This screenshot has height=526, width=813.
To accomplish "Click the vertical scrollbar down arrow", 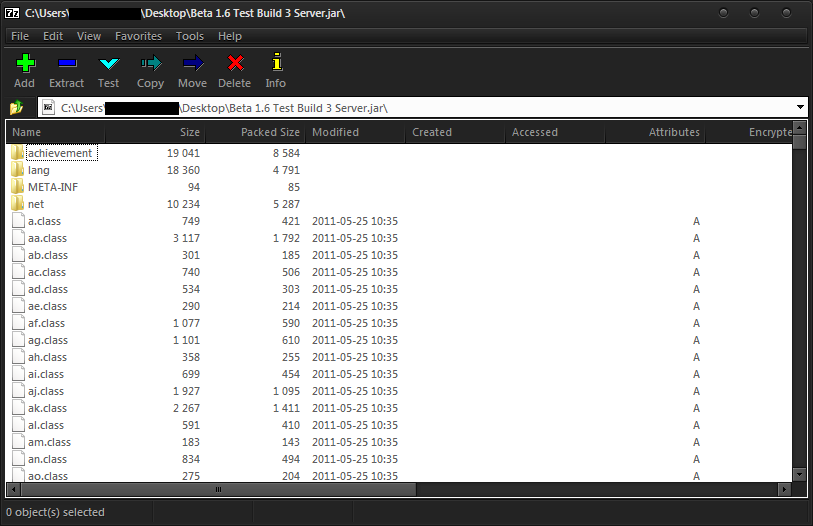I will [800, 474].
